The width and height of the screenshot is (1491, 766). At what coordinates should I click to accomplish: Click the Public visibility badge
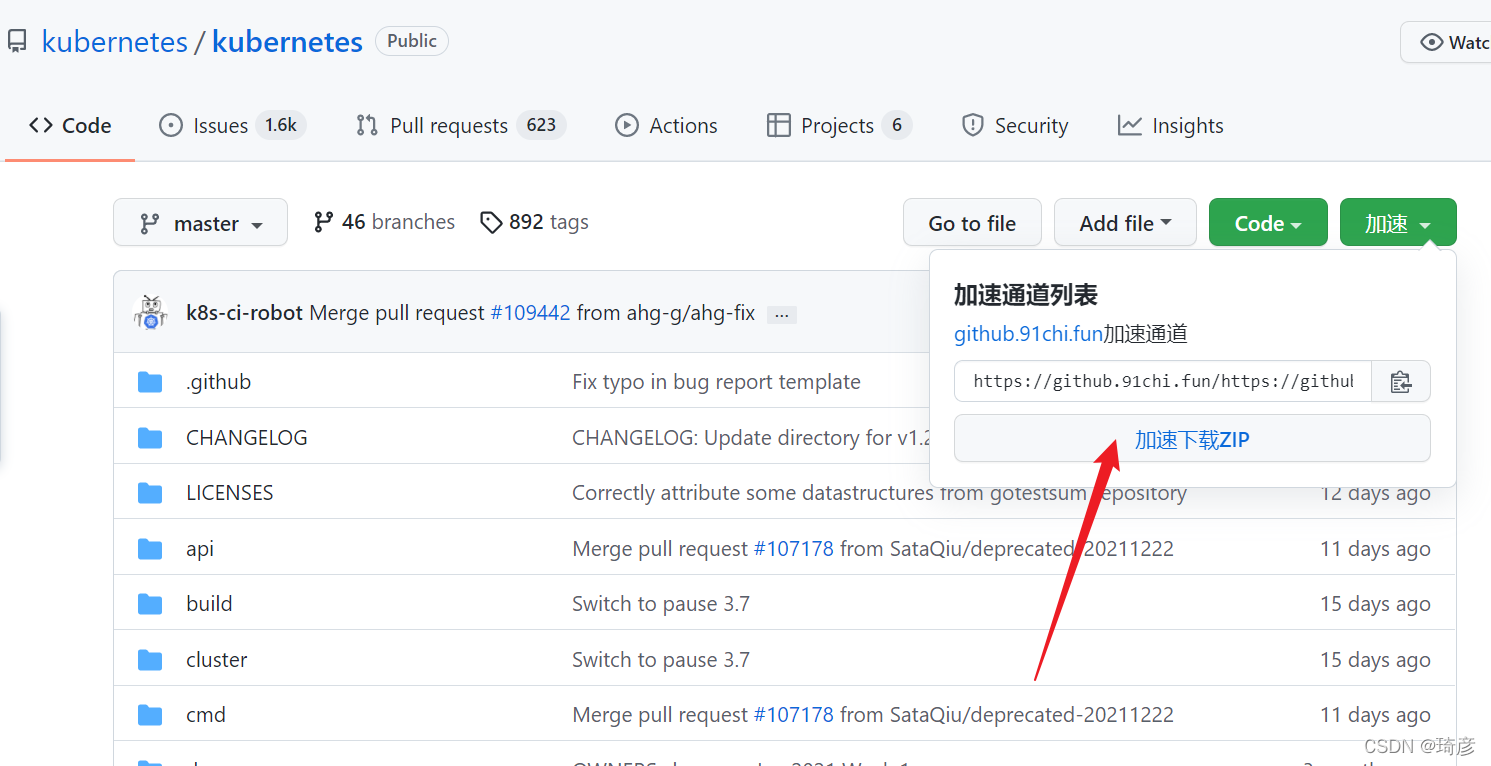tap(412, 41)
